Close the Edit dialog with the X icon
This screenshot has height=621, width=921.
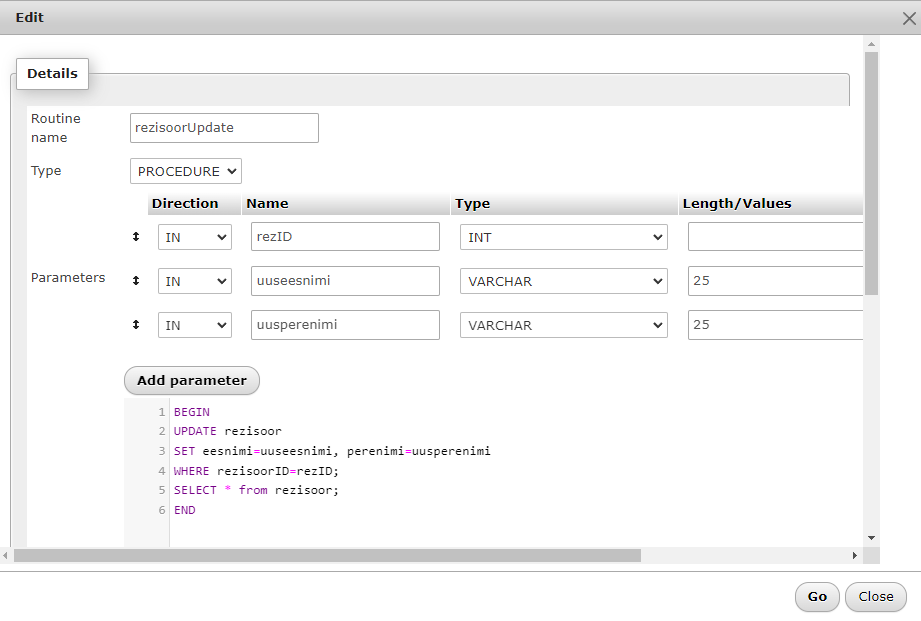coord(909,19)
